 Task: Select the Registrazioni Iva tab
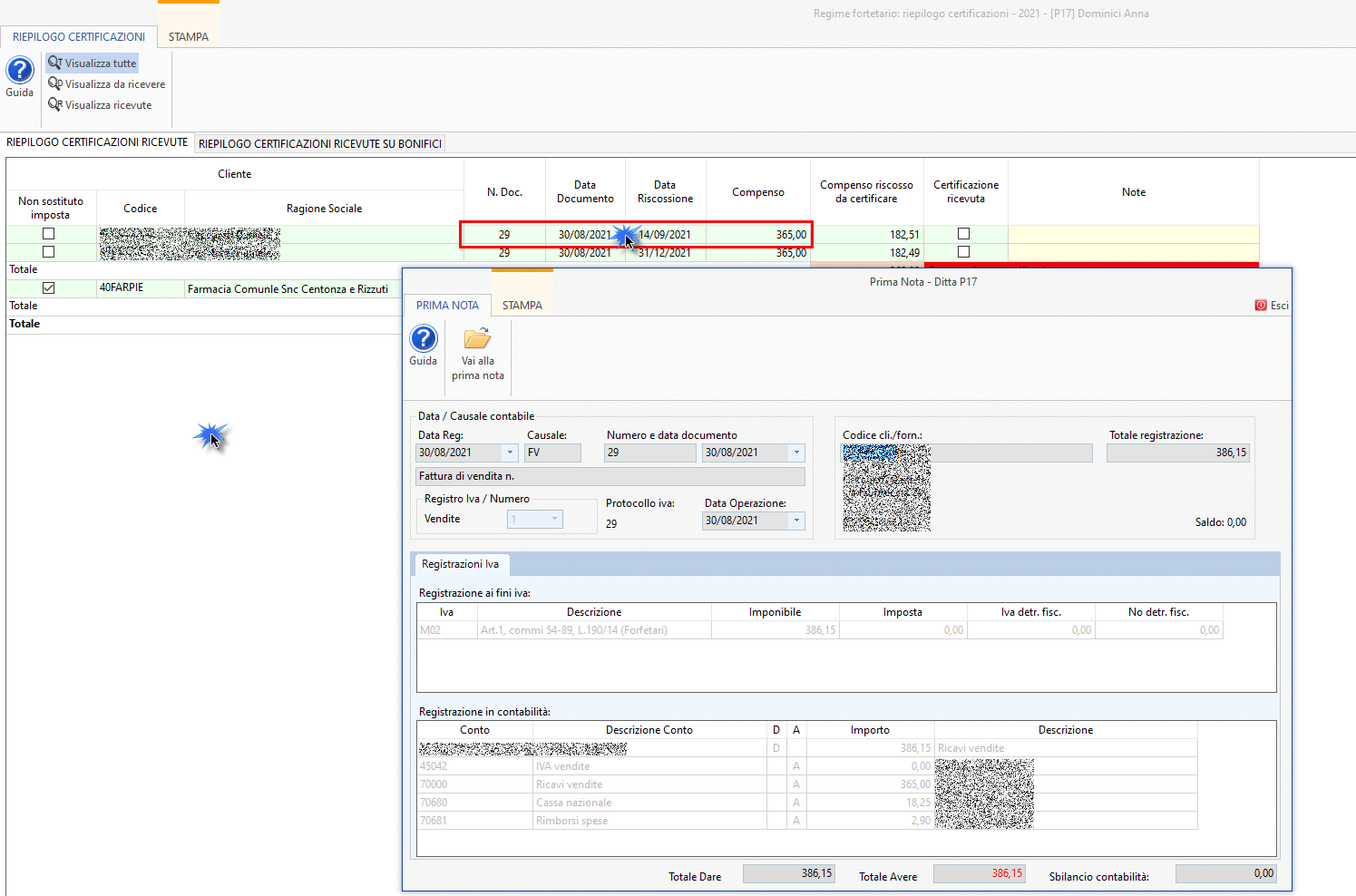(x=460, y=564)
